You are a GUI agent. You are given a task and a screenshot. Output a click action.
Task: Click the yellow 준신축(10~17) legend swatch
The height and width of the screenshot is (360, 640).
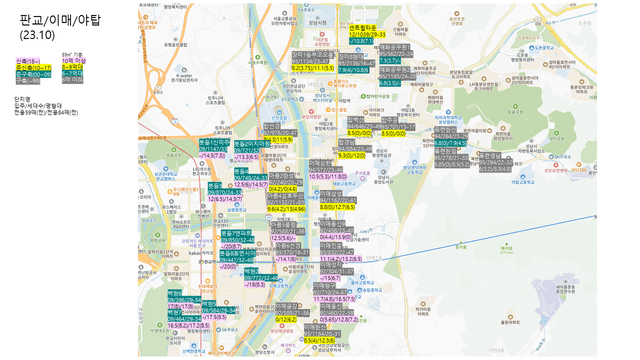click(x=33, y=68)
